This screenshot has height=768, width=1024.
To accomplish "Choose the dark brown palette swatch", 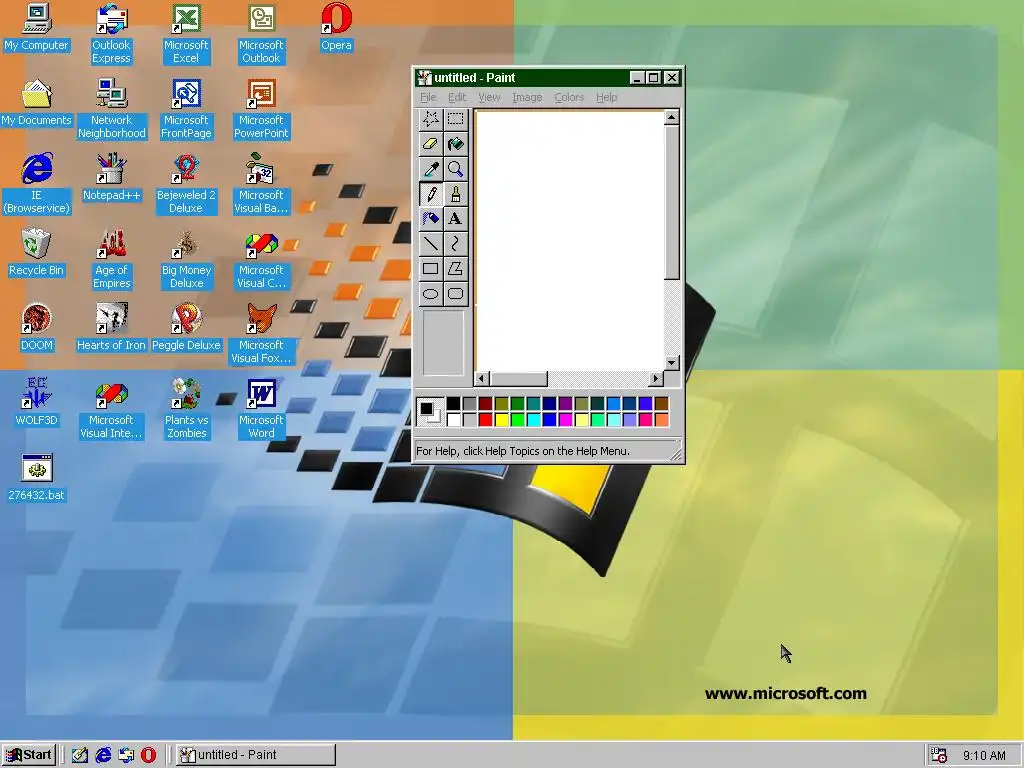I will coord(662,404).
